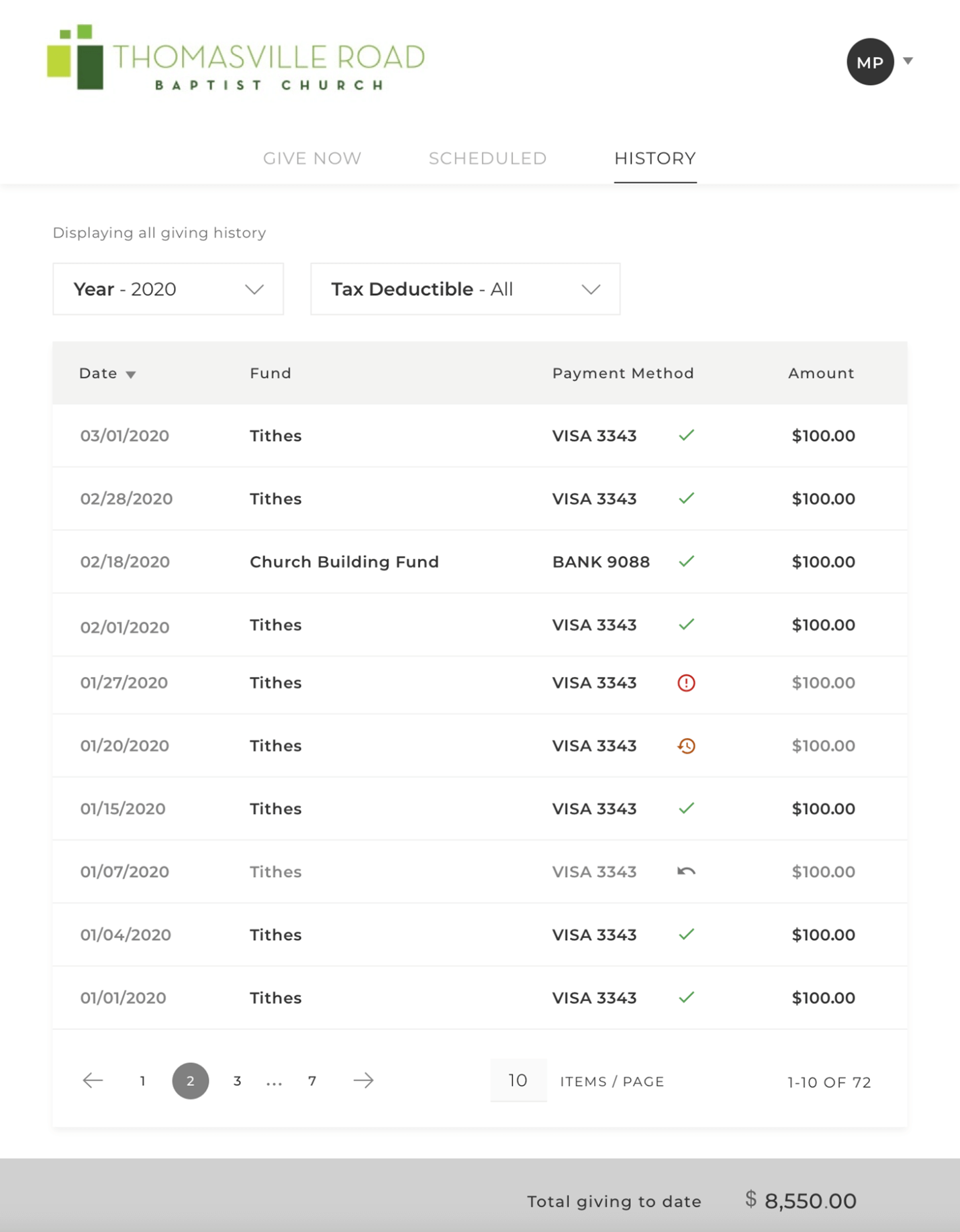Click VISA 3343 on the 01/15/2020 row

click(x=594, y=809)
